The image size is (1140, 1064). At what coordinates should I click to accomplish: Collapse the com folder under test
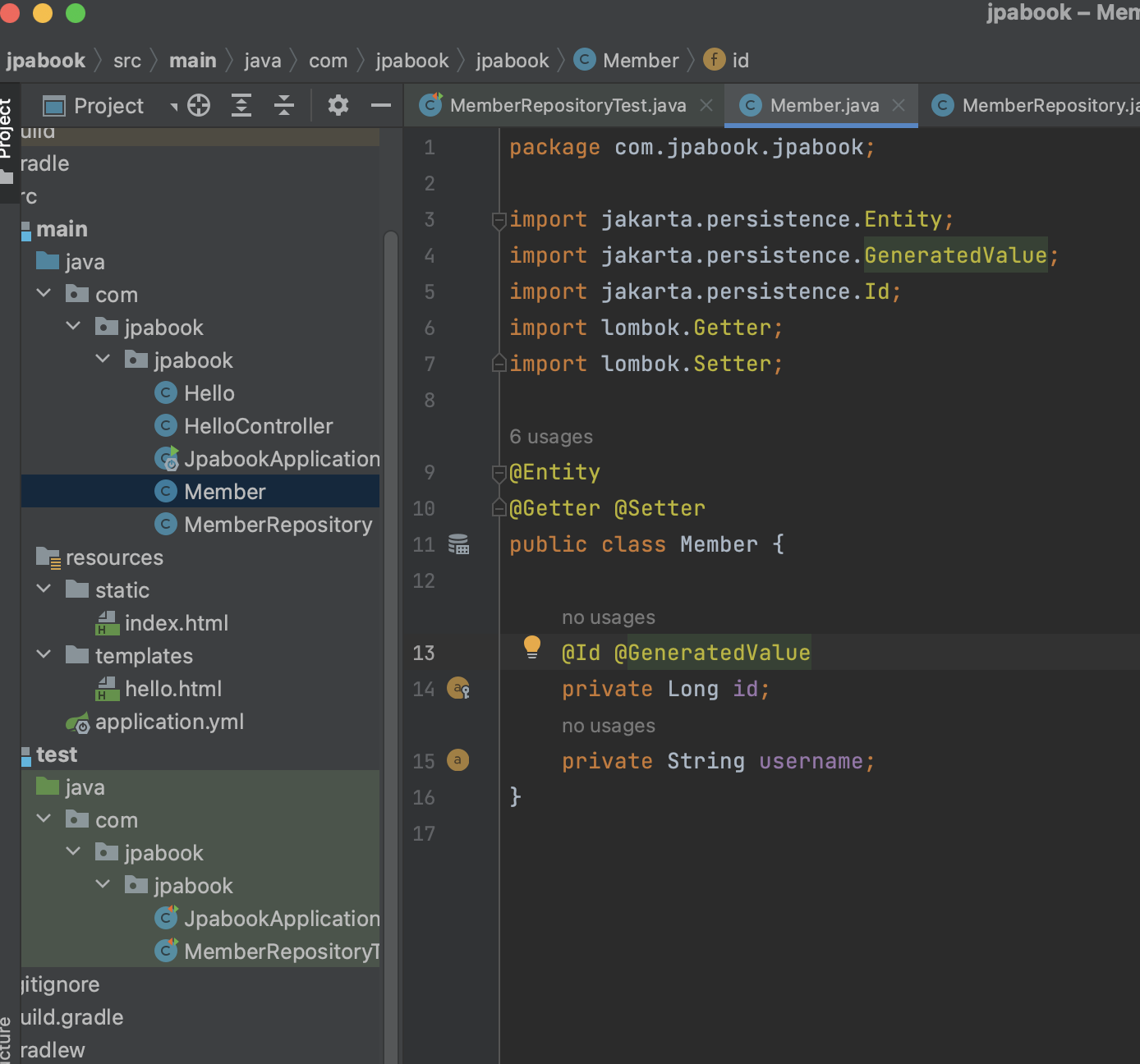44,819
